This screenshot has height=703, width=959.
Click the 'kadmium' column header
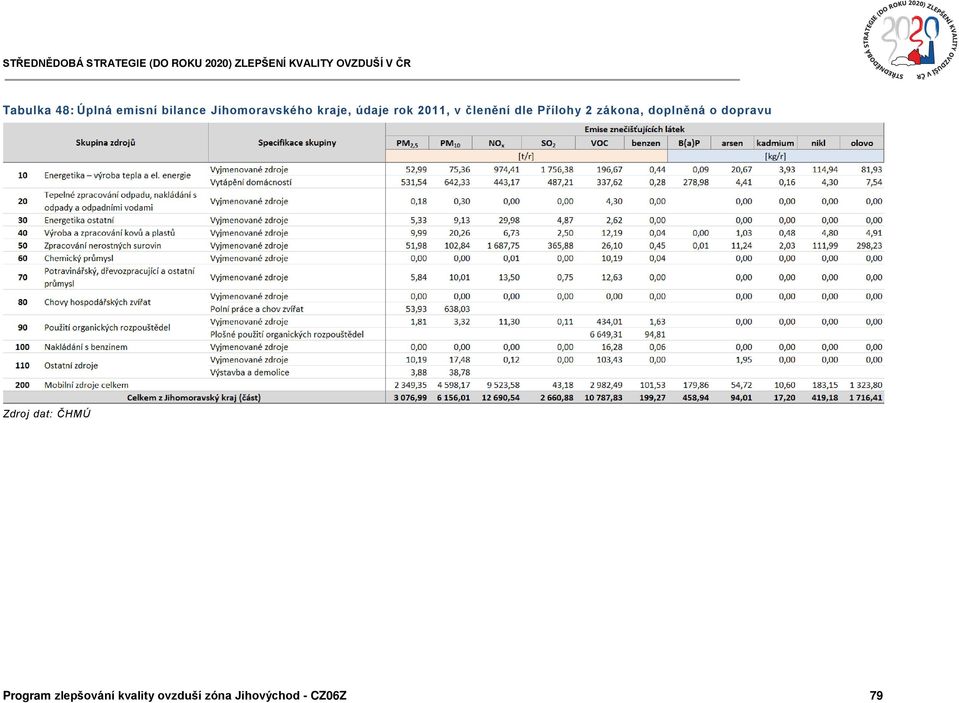click(x=775, y=143)
